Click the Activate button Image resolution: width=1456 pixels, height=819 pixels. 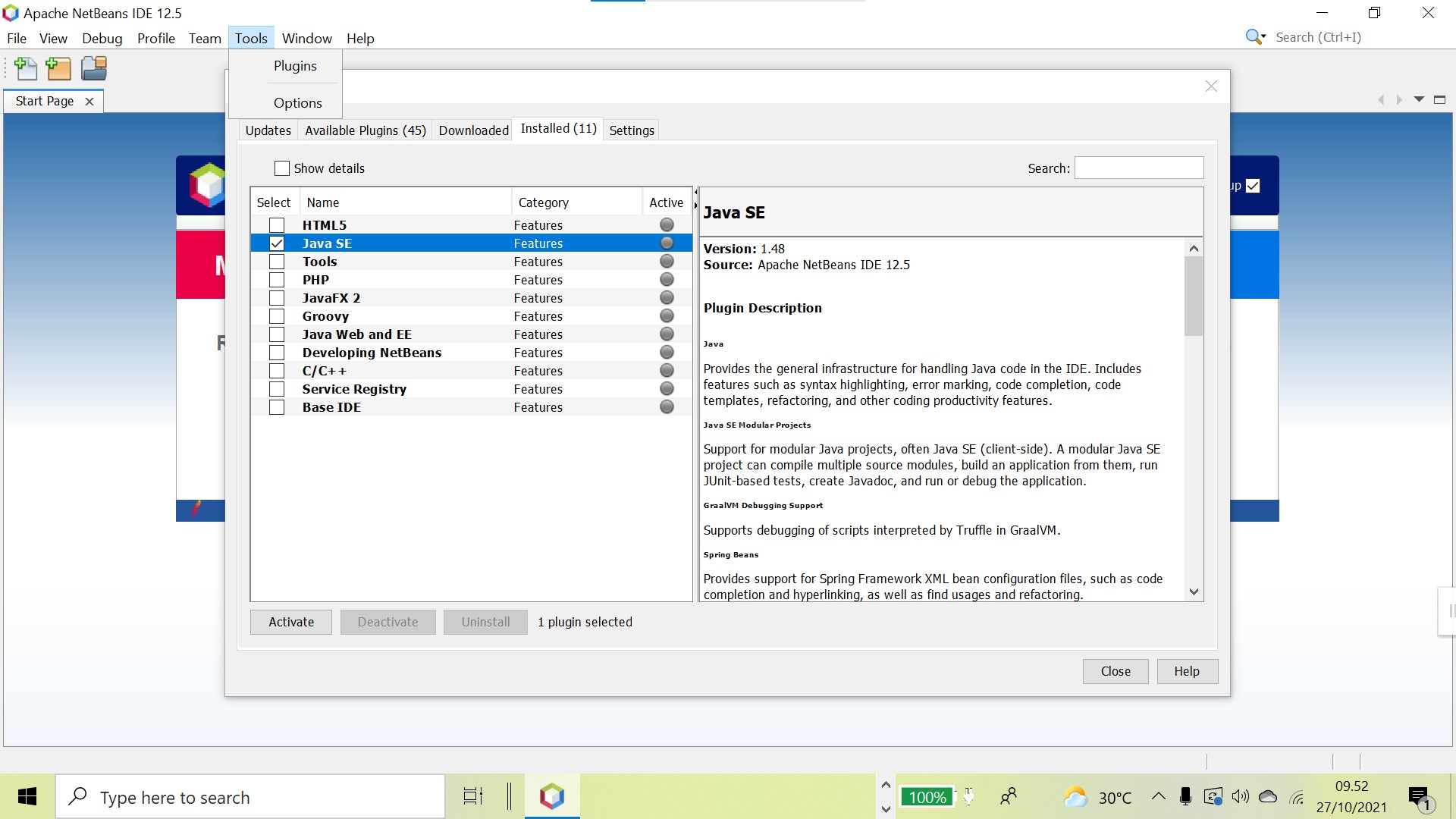click(290, 621)
